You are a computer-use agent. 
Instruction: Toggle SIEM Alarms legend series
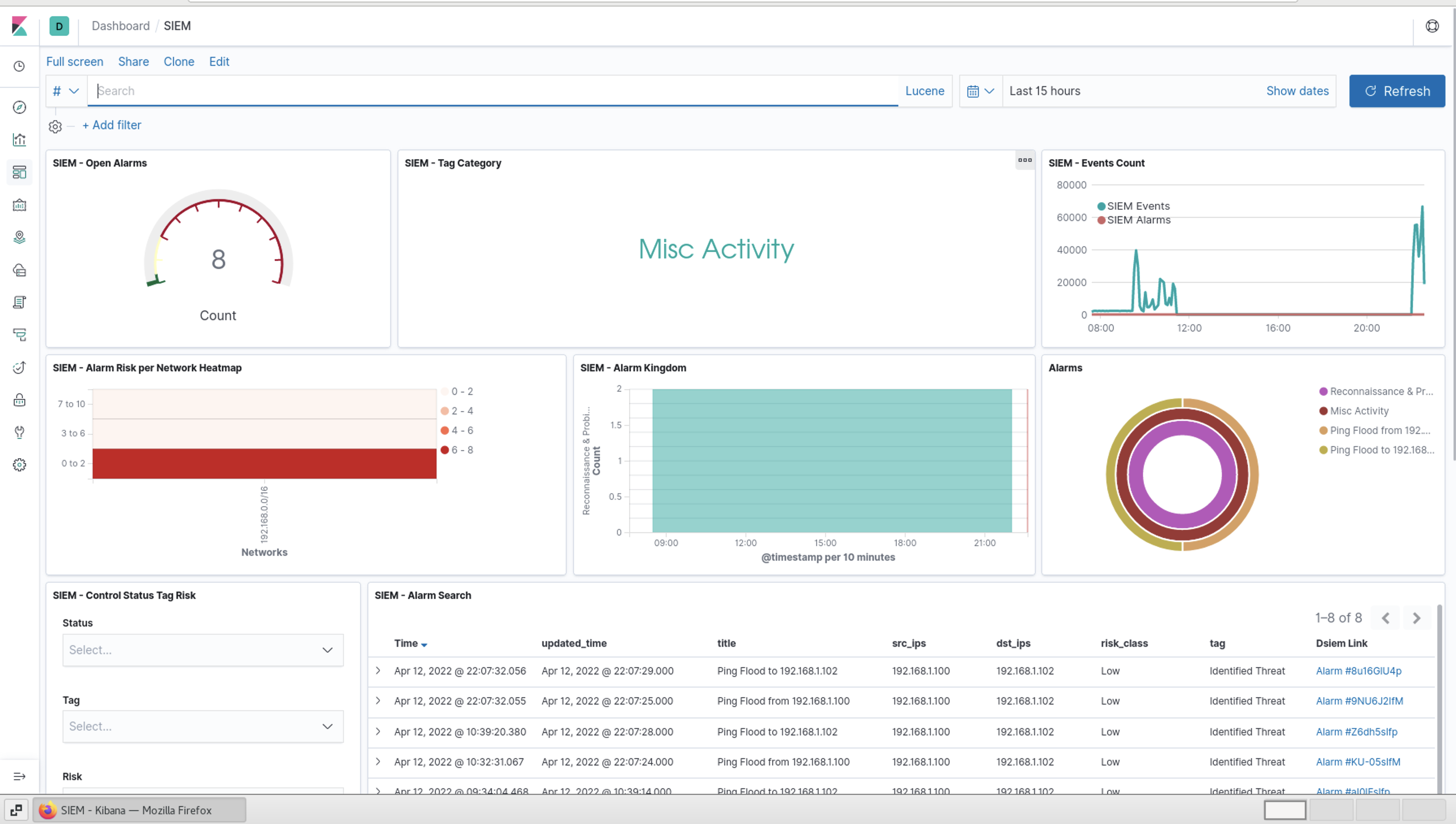pyautogui.click(x=1134, y=220)
